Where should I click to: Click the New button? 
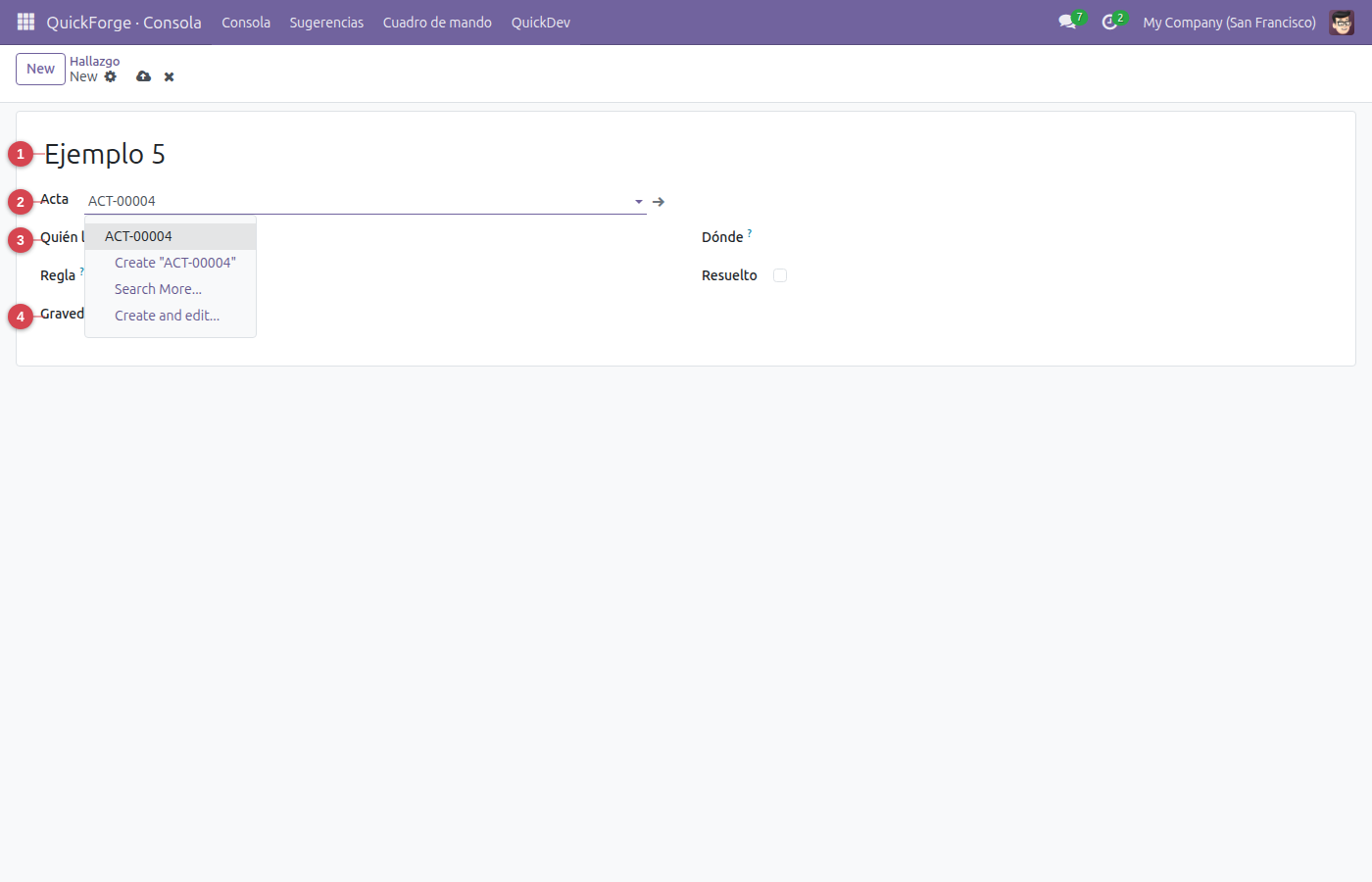[x=40, y=69]
